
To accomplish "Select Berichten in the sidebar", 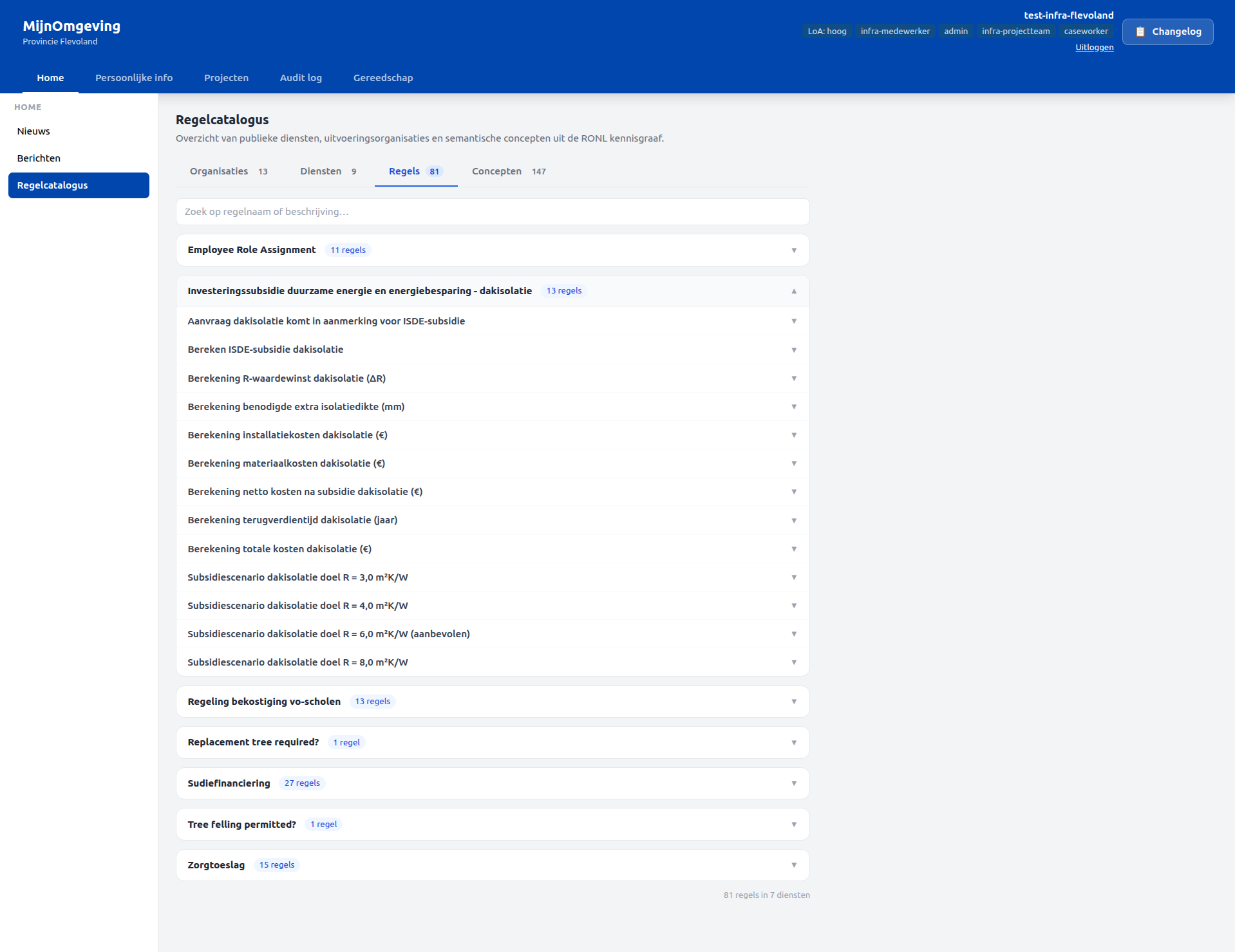I will point(39,158).
